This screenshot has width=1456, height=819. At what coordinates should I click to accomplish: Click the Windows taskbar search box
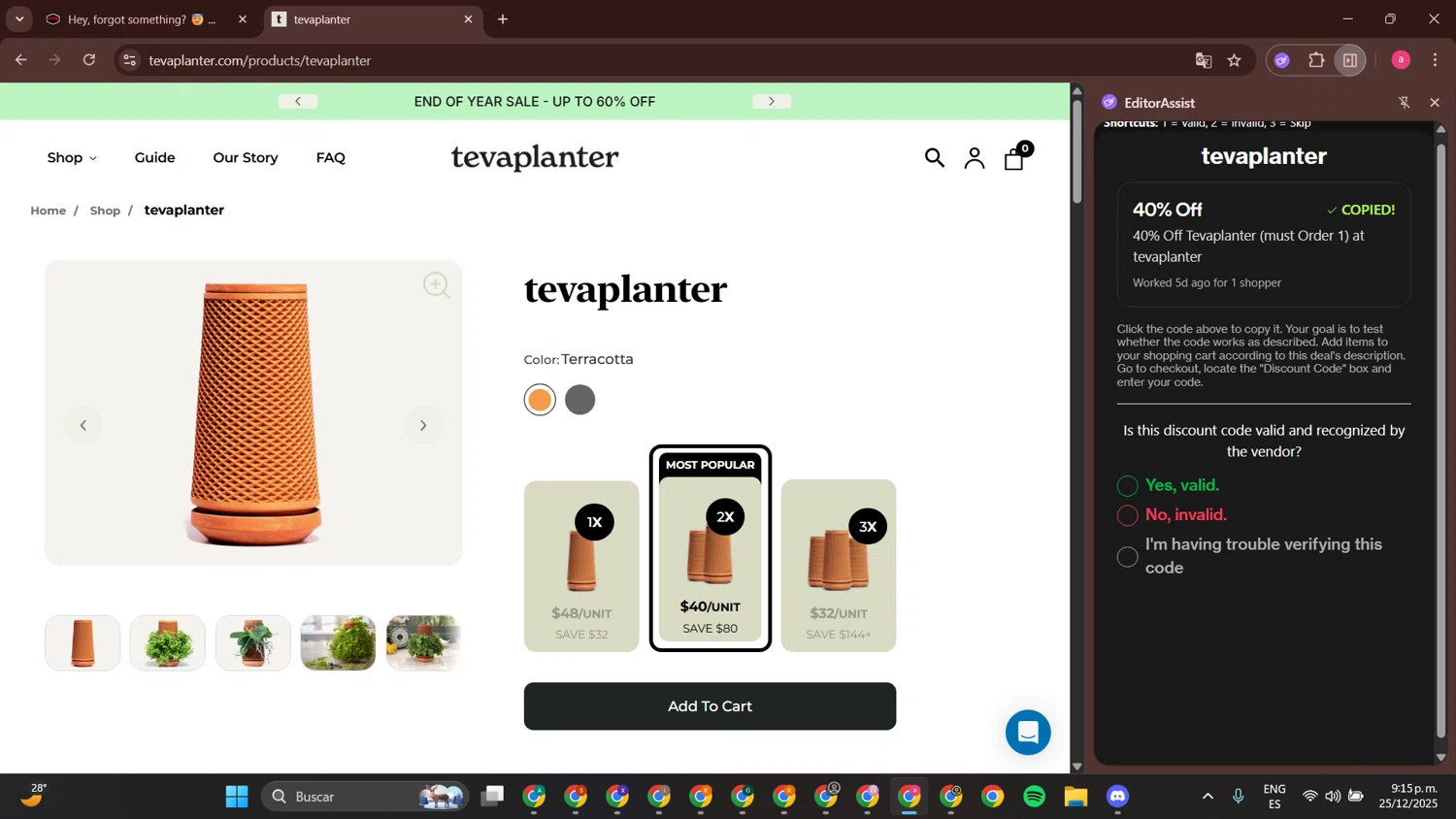click(x=365, y=797)
